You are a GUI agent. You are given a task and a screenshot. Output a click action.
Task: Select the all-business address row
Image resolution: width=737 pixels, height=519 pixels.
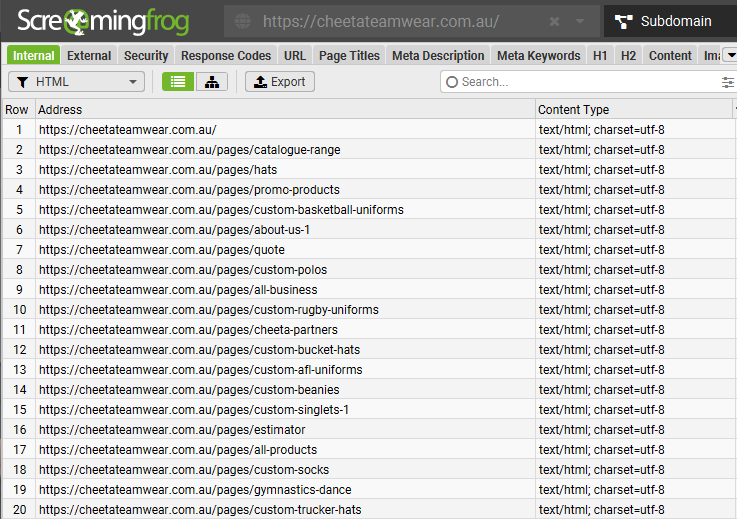coord(285,290)
